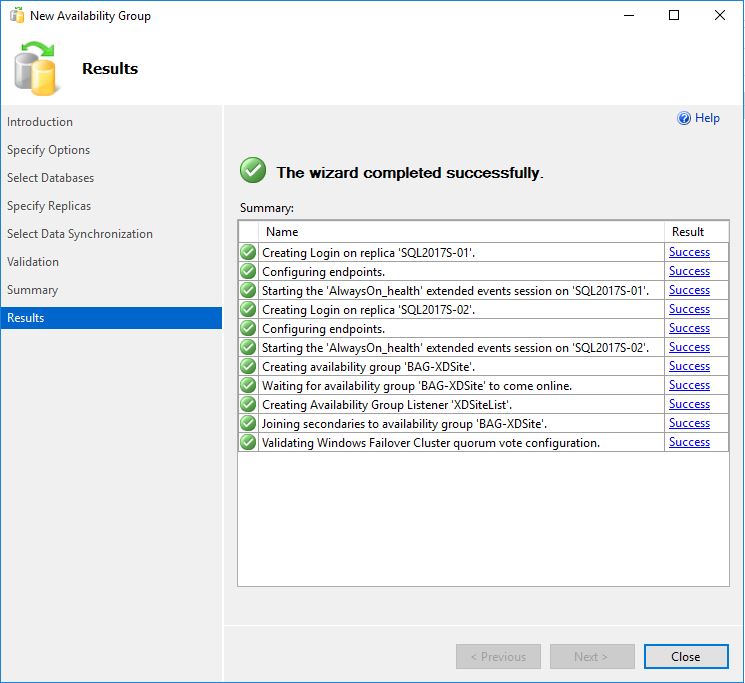Click the disabled Next button
Screen dimensions: 745x683
(x=592, y=656)
